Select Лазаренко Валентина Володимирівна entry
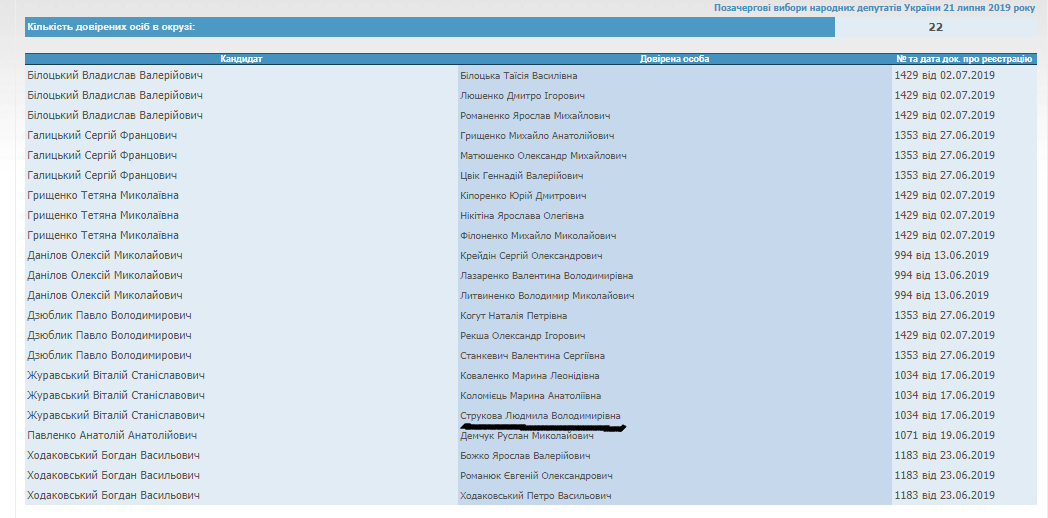The image size is (1048, 518). click(546, 276)
